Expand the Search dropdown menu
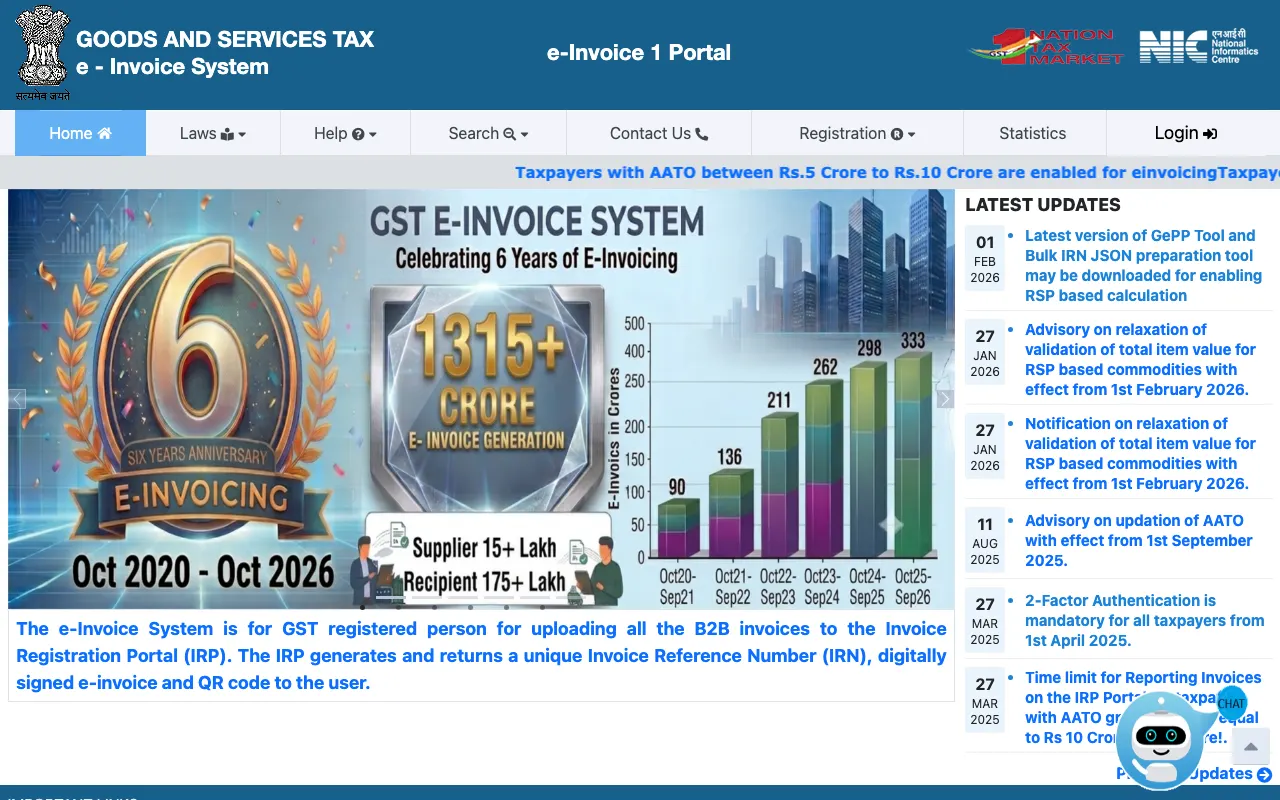The width and height of the screenshot is (1280, 800). [x=488, y=133]
